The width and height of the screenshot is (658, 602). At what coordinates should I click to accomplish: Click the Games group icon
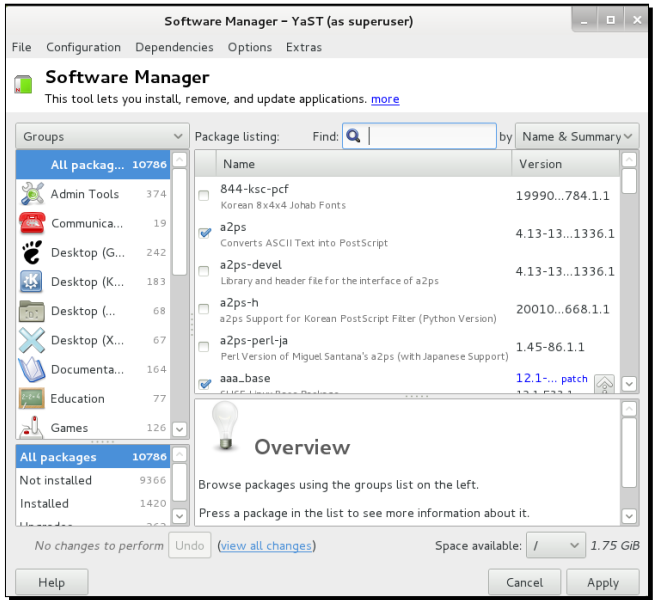(x=32, y=427)
